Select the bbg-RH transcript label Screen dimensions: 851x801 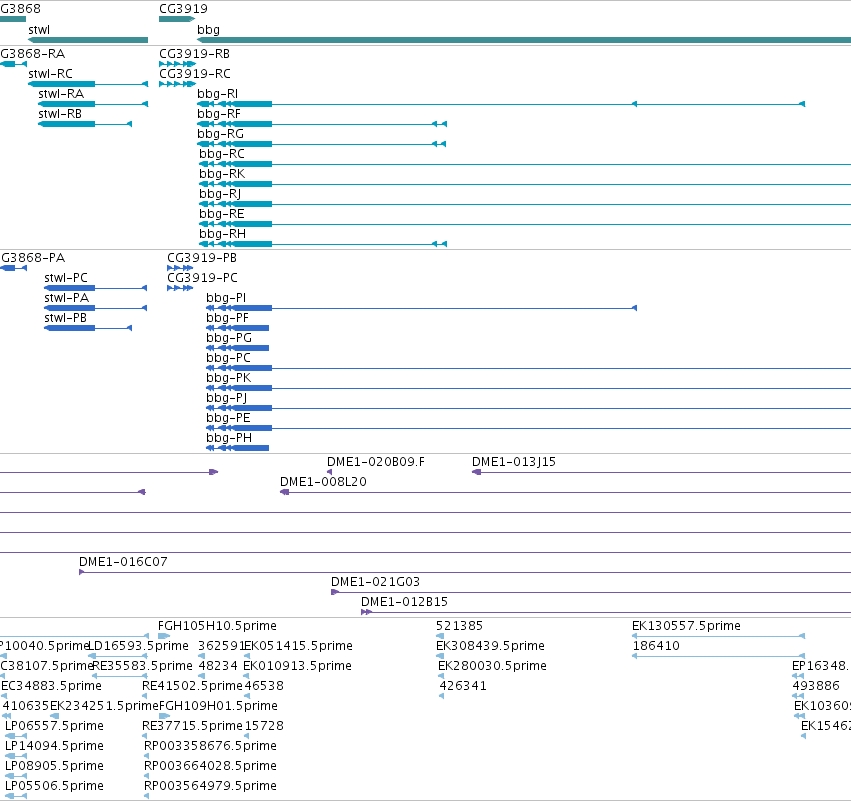tap(222, 234)
